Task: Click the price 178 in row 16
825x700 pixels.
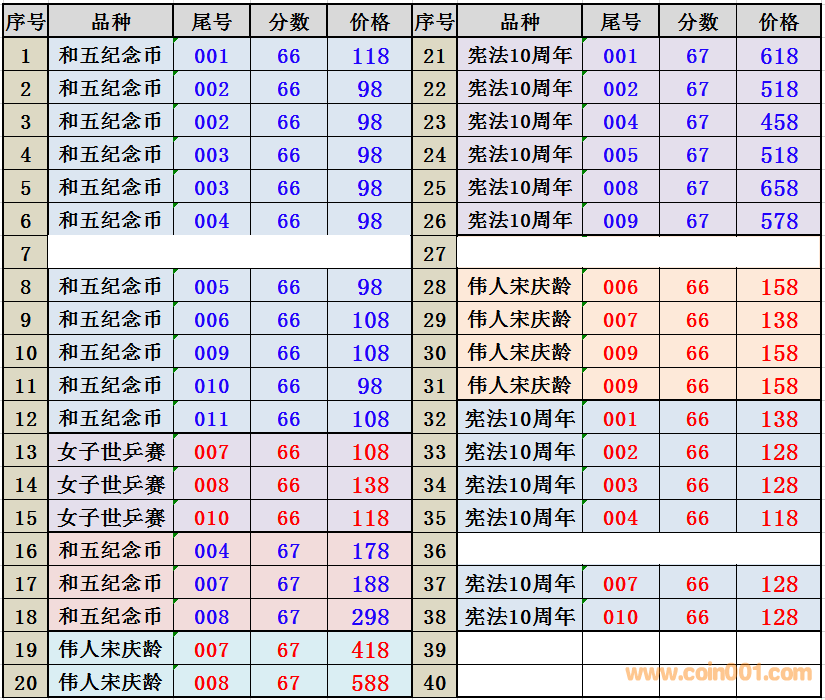Action: coord(370,551)
